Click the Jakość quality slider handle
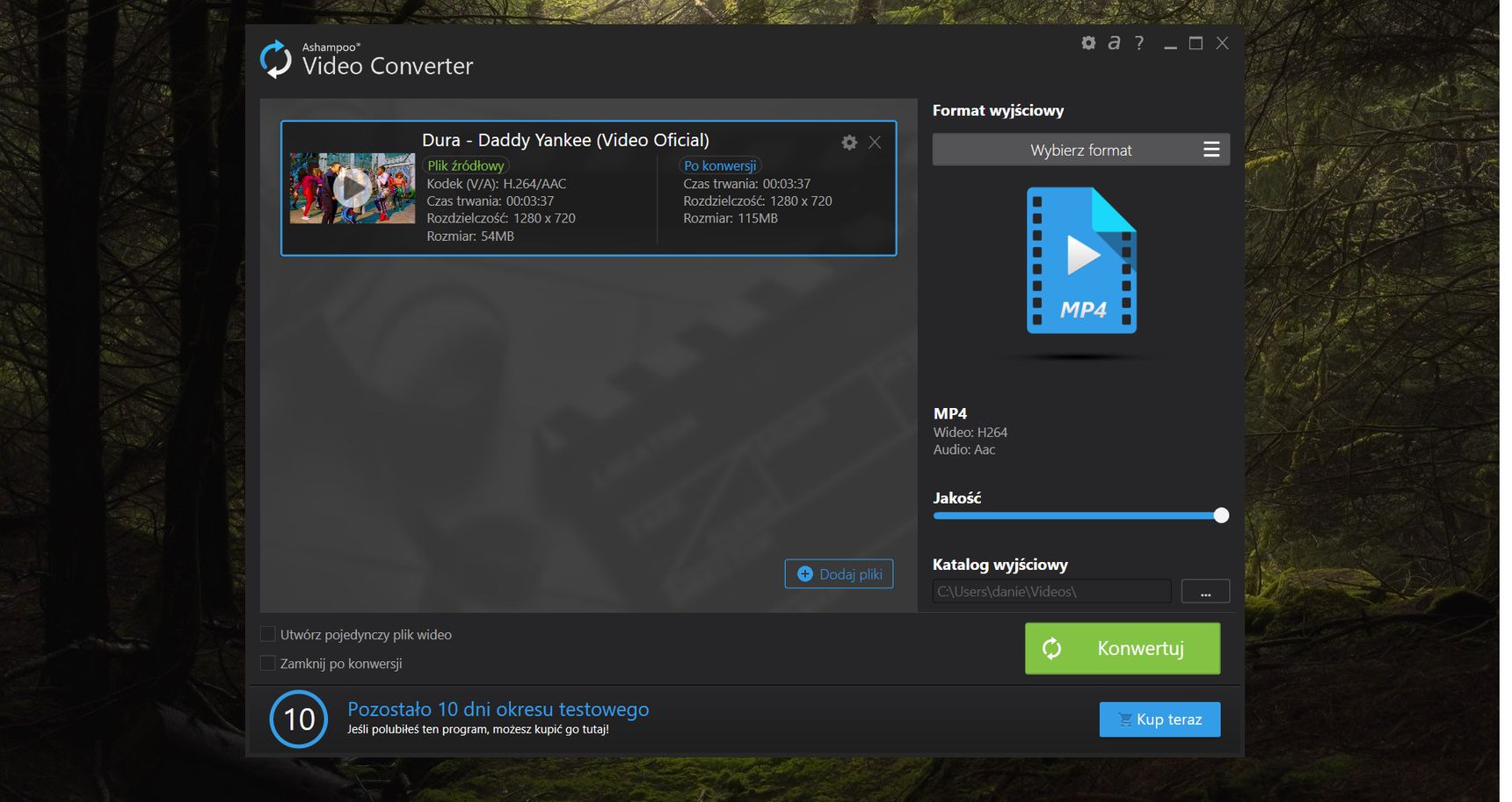 click(1221, 515)
